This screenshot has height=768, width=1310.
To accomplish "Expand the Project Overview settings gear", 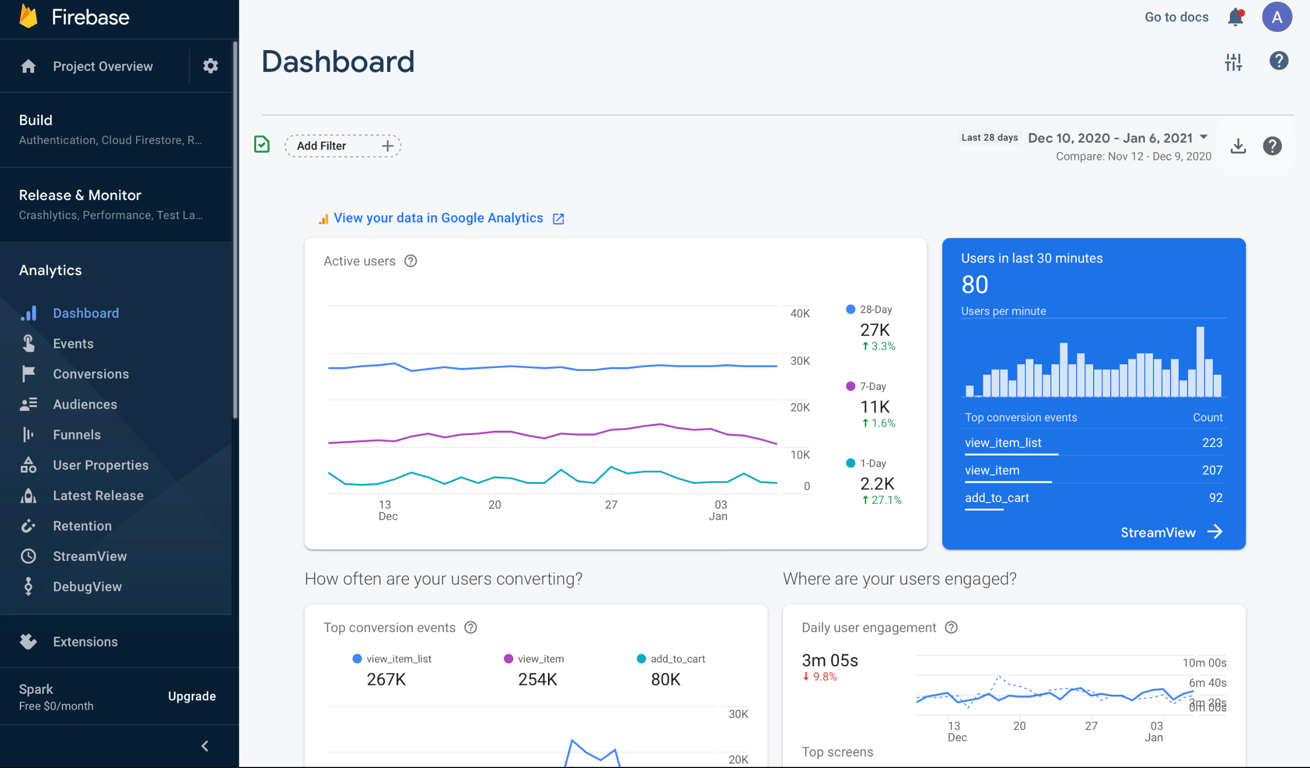I will (x=210, y=66).
